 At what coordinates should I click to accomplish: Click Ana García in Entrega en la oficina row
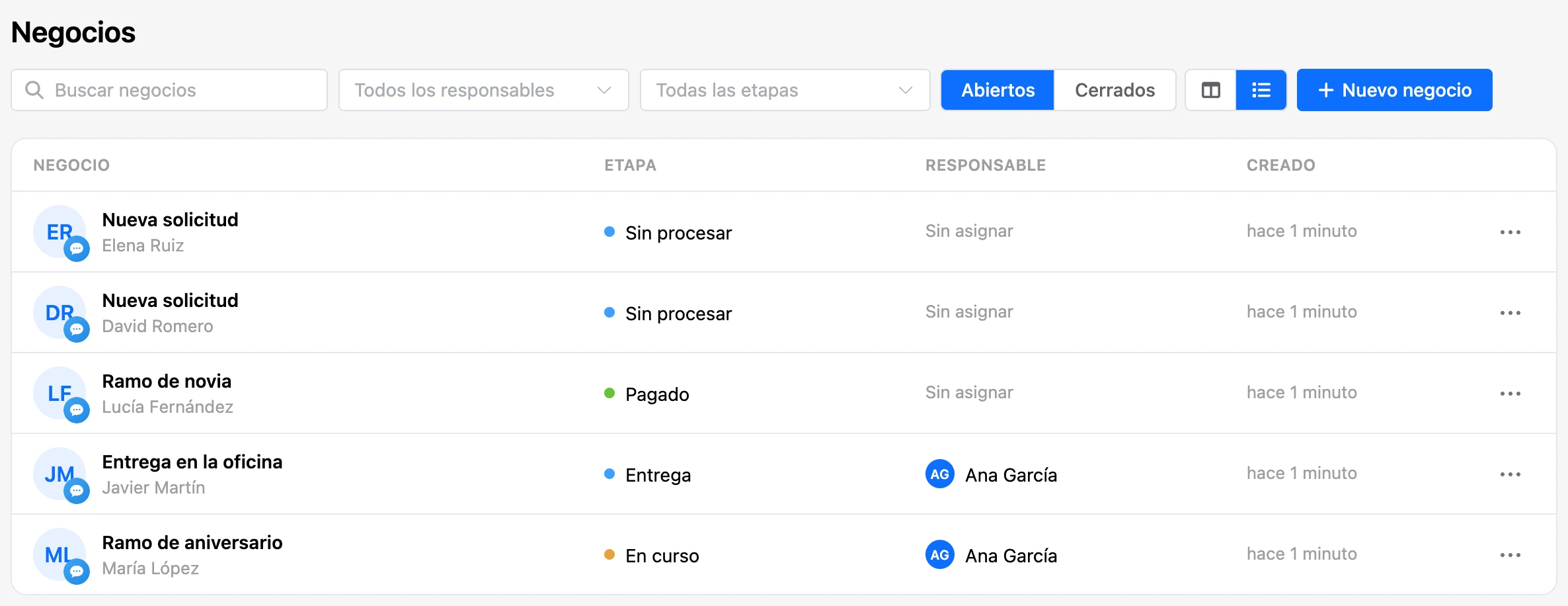1011,475
